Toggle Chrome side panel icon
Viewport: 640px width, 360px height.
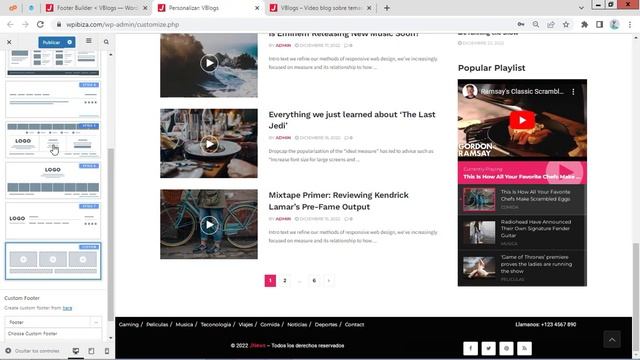point(599,24)
